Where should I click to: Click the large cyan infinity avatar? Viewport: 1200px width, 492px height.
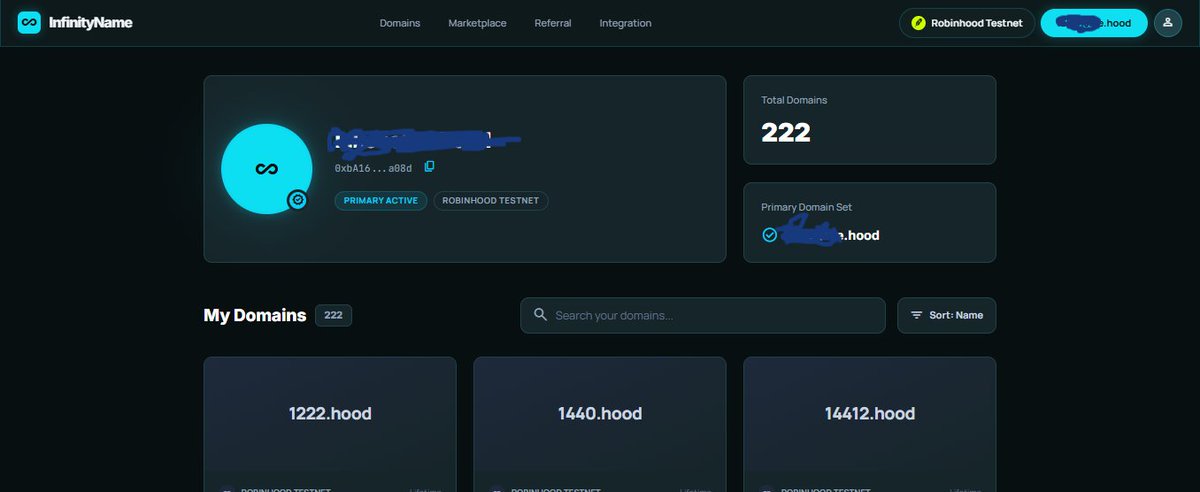tap(264, 169)
